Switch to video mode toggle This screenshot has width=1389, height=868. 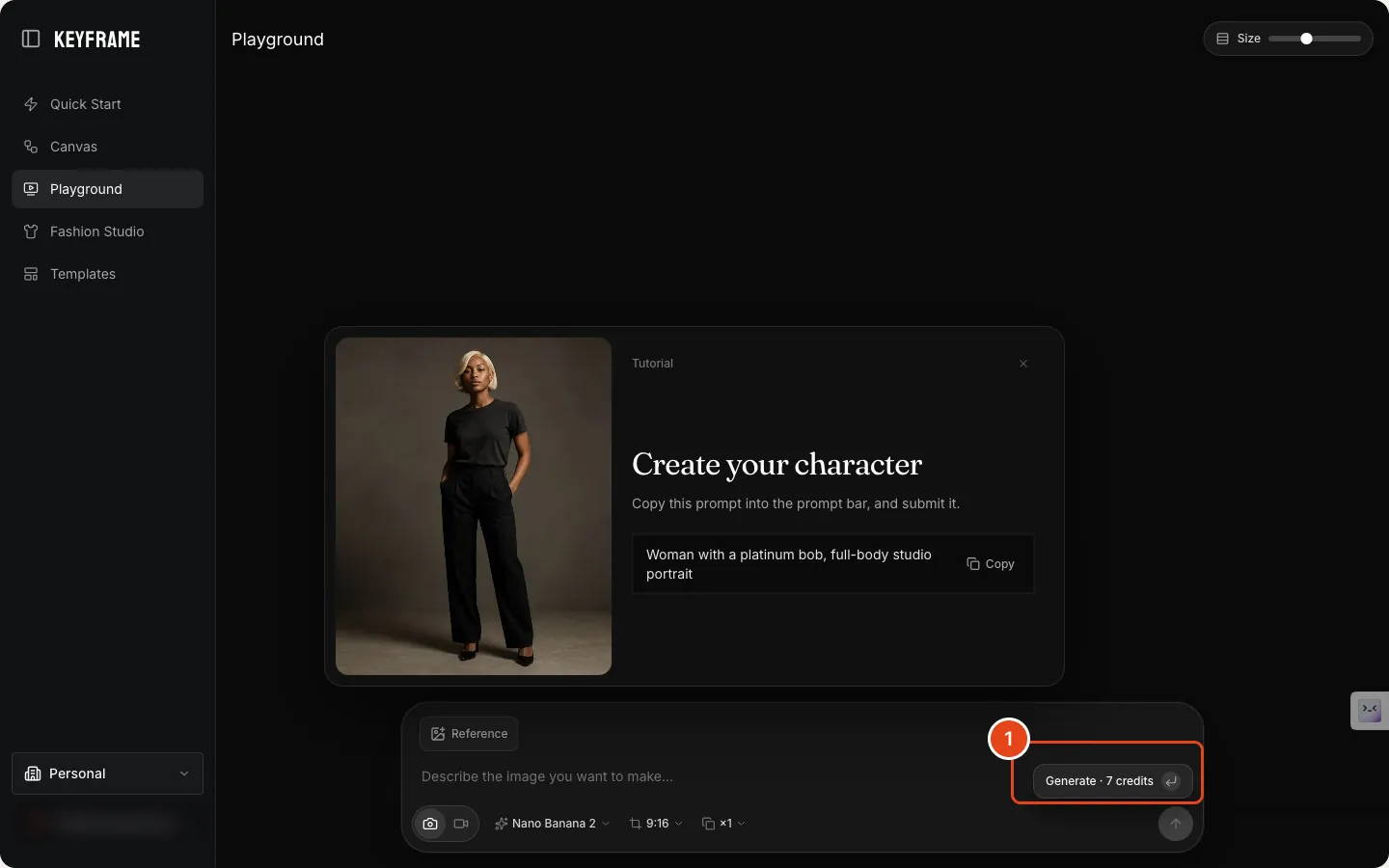[x=461, y=824]
